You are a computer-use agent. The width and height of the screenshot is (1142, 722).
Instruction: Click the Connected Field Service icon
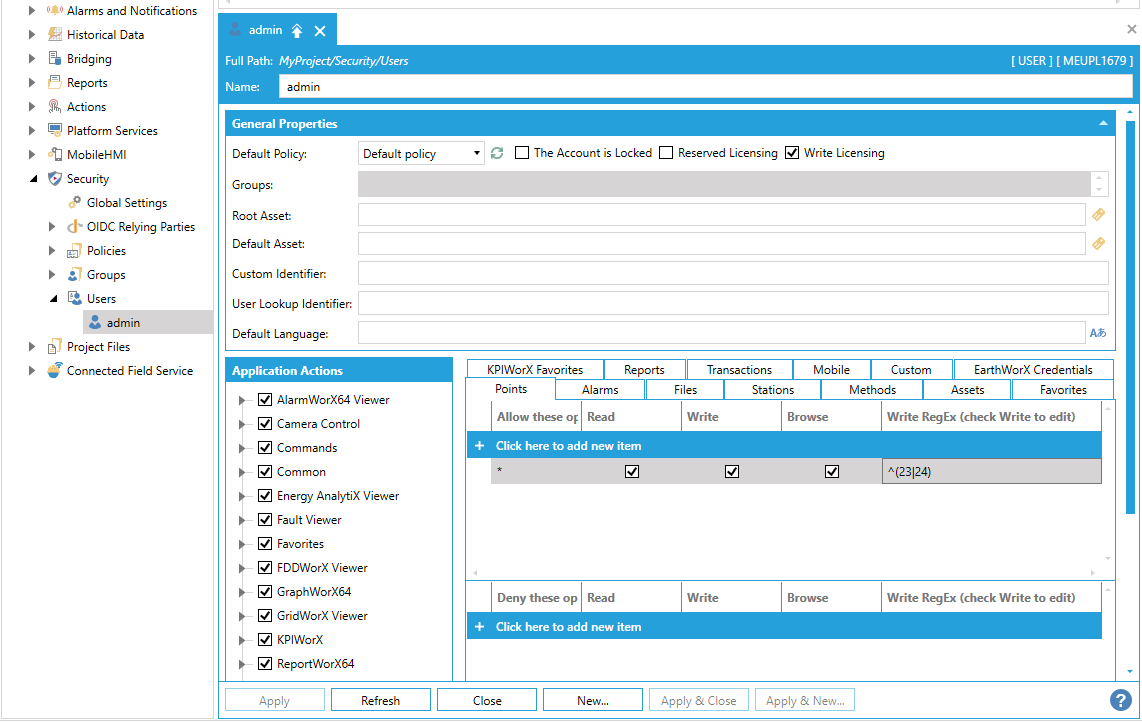(x=55, y=371)
